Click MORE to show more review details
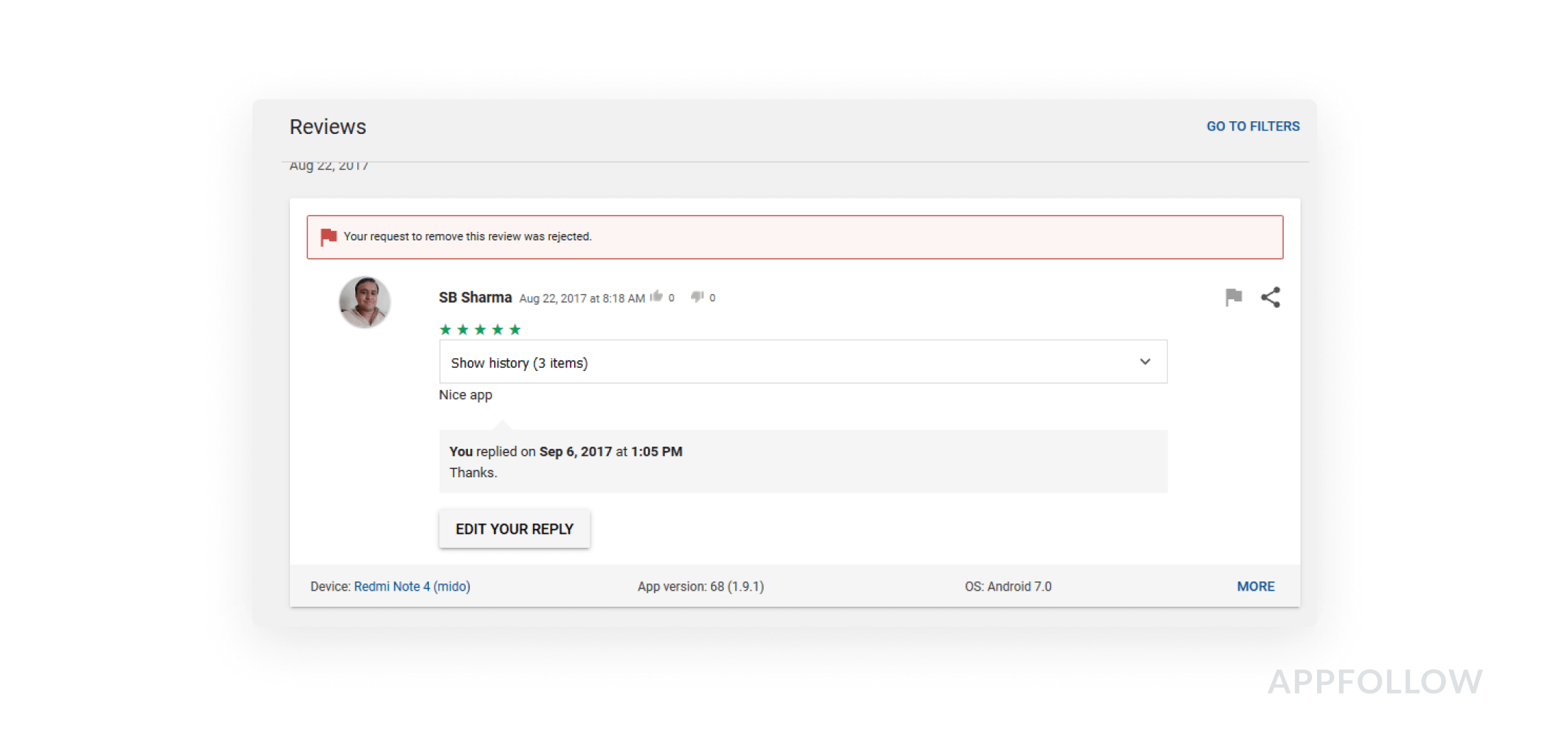Viewport: 1568px width, 736px height. point(1255,586)
